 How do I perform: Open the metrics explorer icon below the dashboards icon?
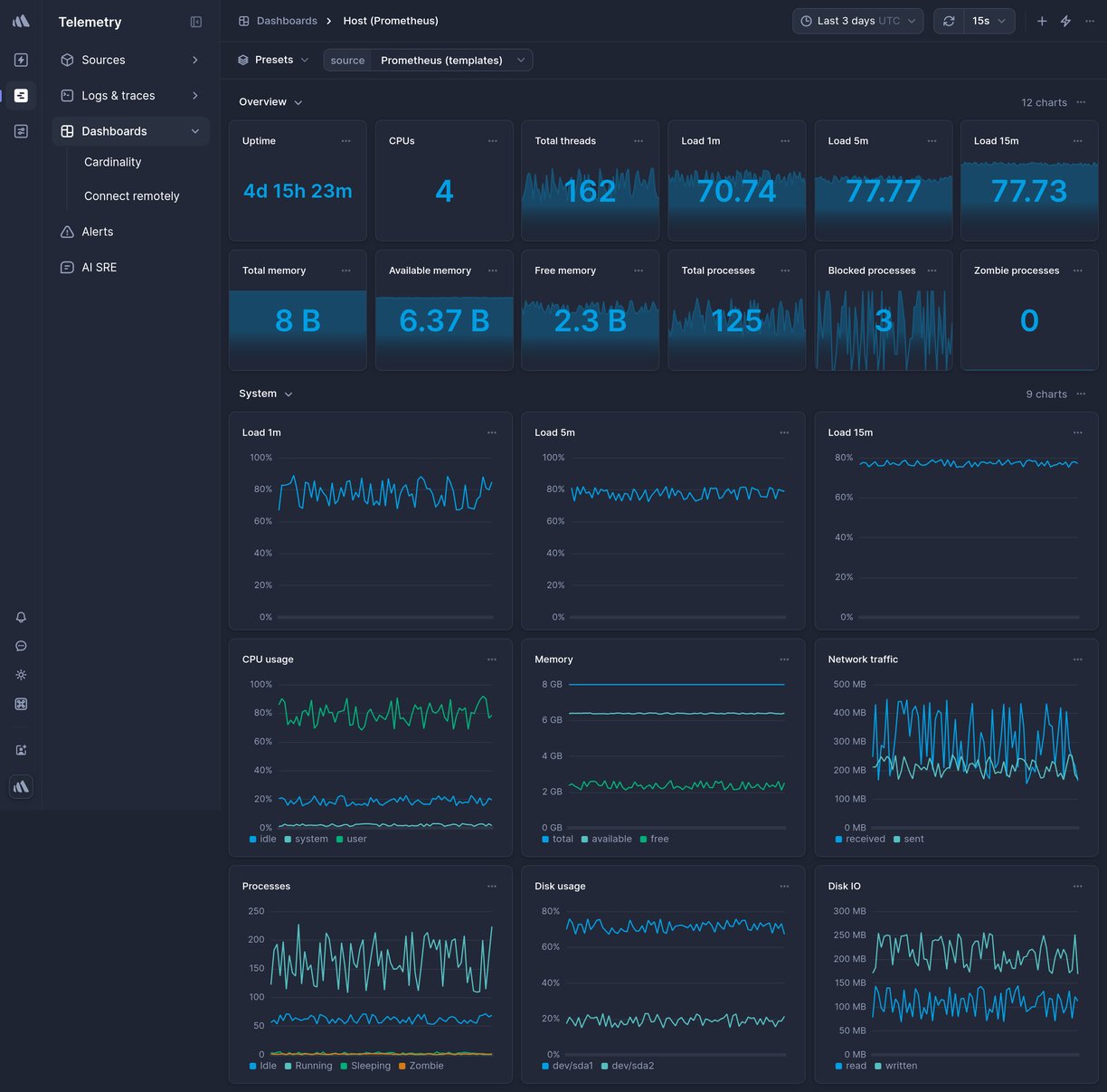point(20,131)
